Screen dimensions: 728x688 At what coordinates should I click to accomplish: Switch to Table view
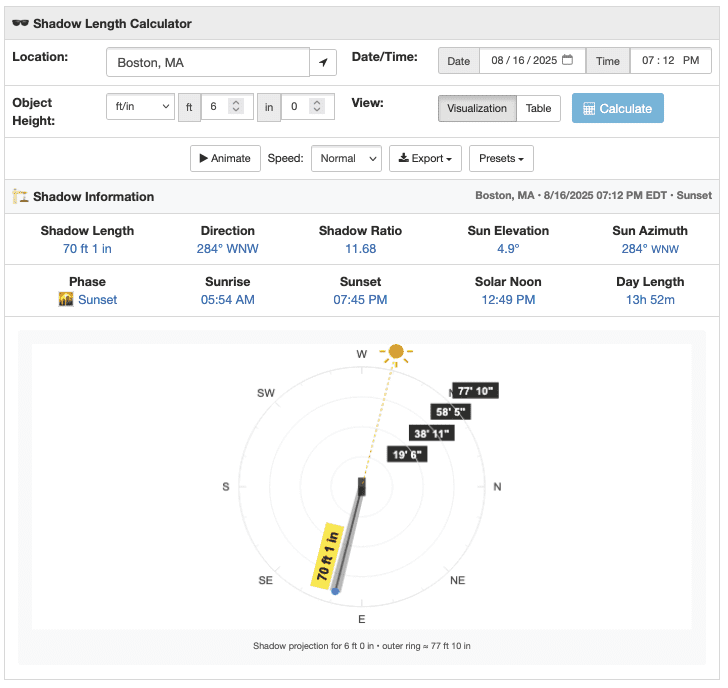538,108
